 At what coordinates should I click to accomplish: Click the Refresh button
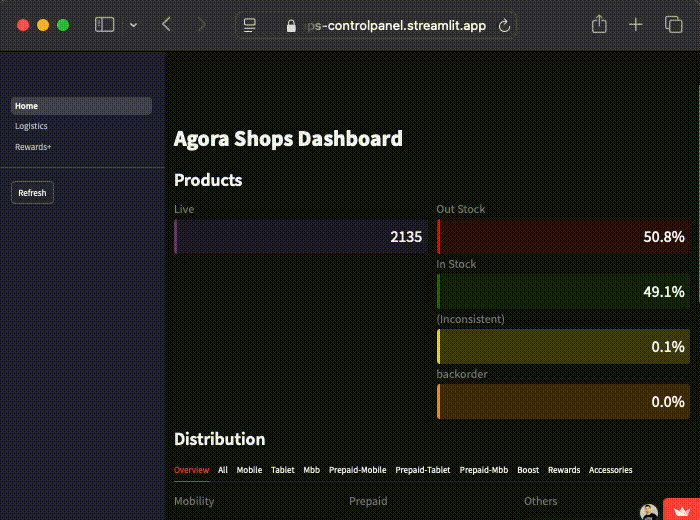[x=32, y=192]
